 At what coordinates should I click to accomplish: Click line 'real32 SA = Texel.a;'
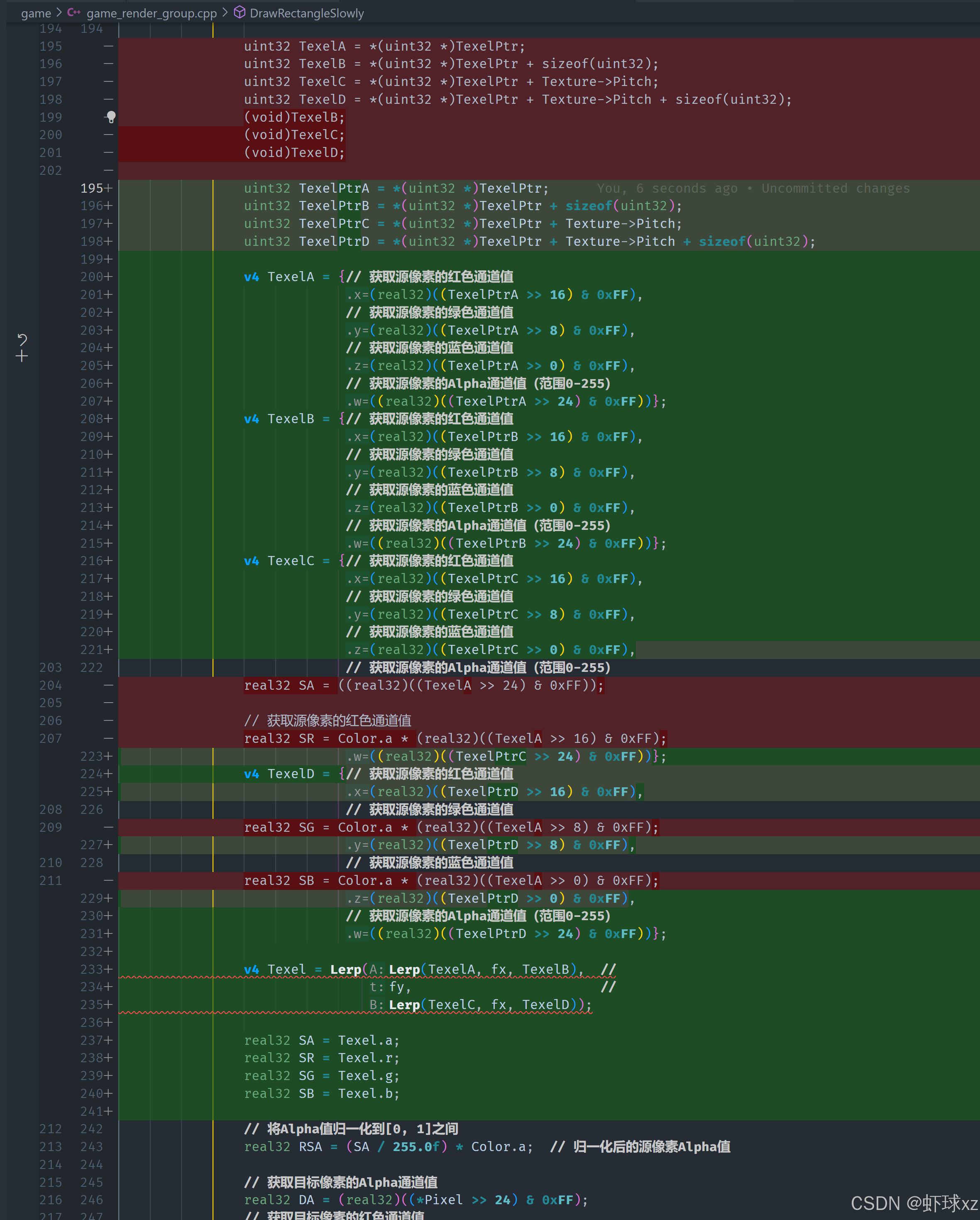coord(322,1040)
